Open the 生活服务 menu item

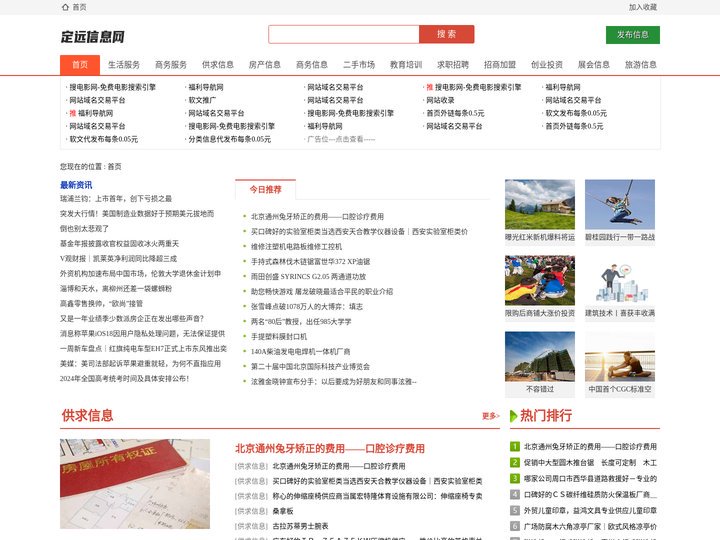(124, 65)
